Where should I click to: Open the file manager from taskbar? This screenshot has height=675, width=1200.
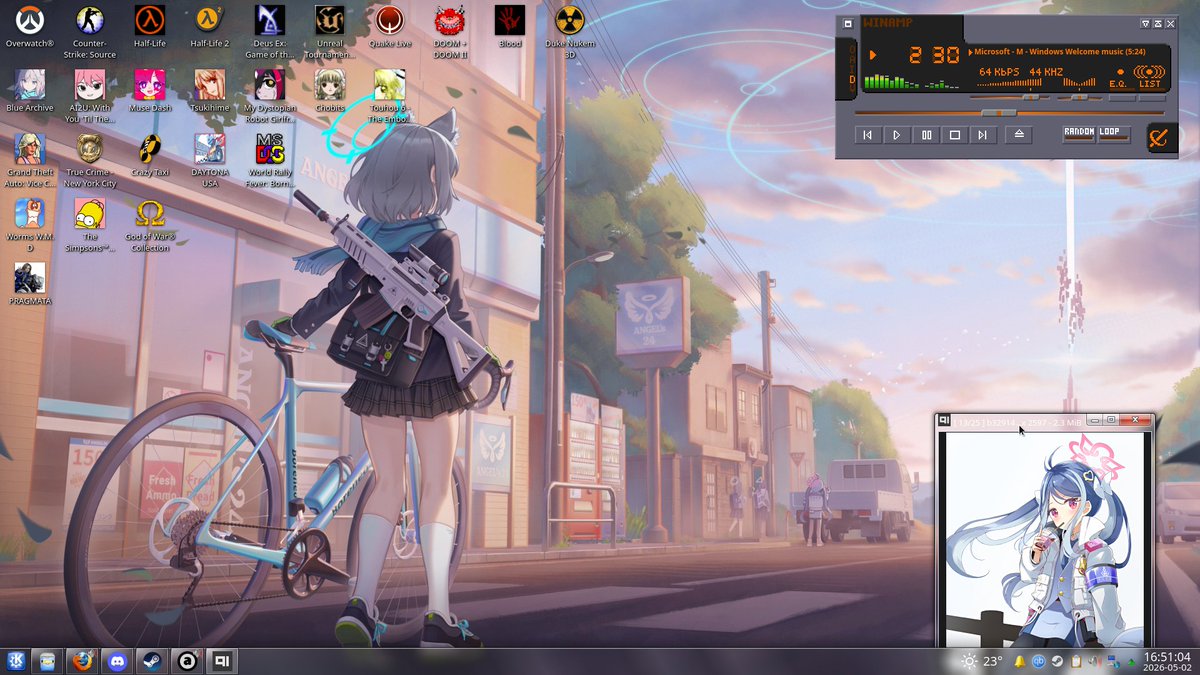click(x=48, y=661)
